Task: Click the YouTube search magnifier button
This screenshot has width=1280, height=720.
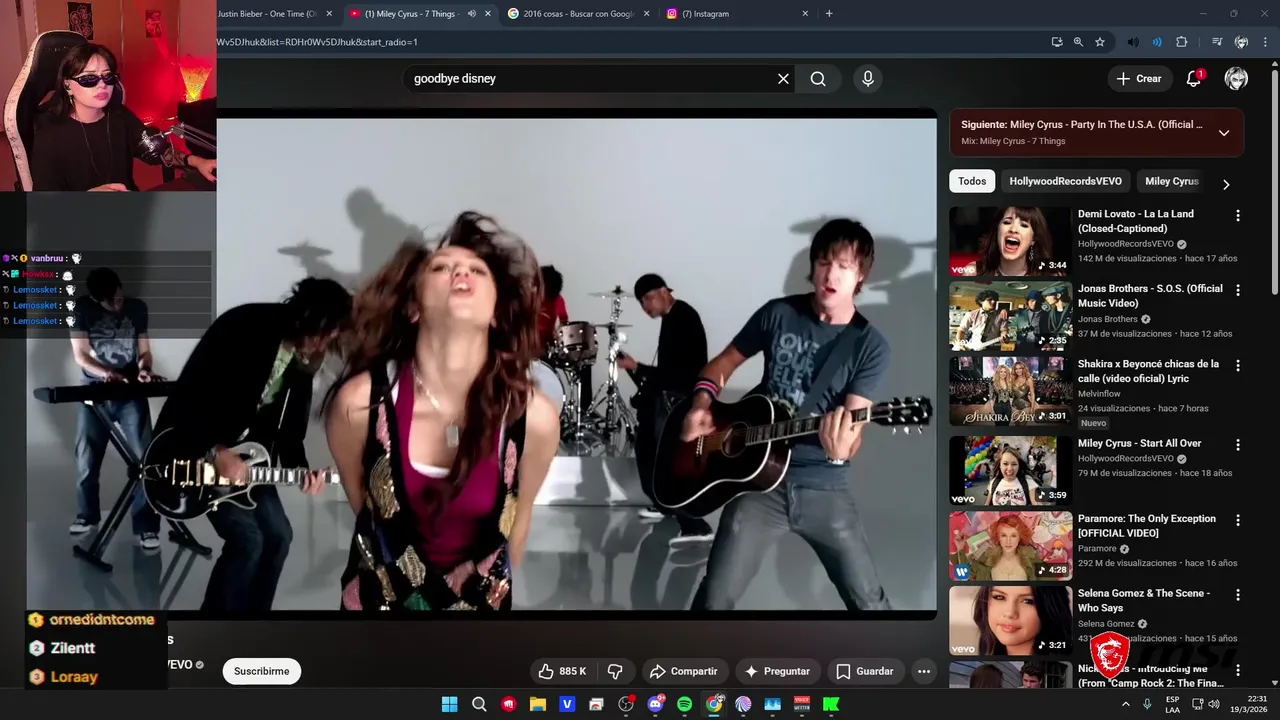Action: coord(818,79)
